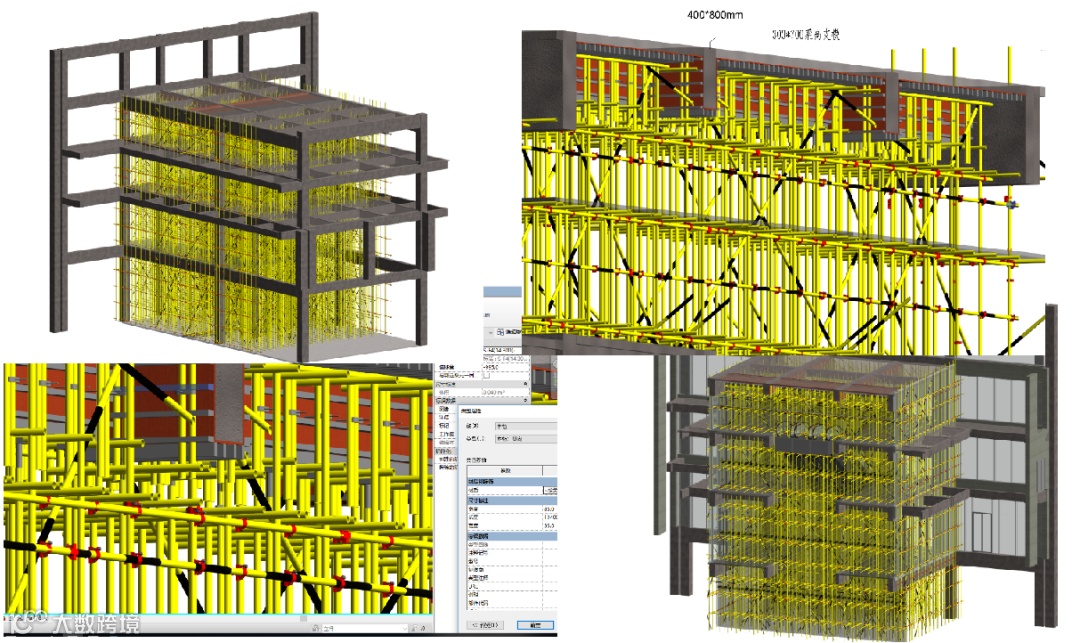Select the 85.0 value cell in the dialog
Screen dimensions: 1080x643
550,509
